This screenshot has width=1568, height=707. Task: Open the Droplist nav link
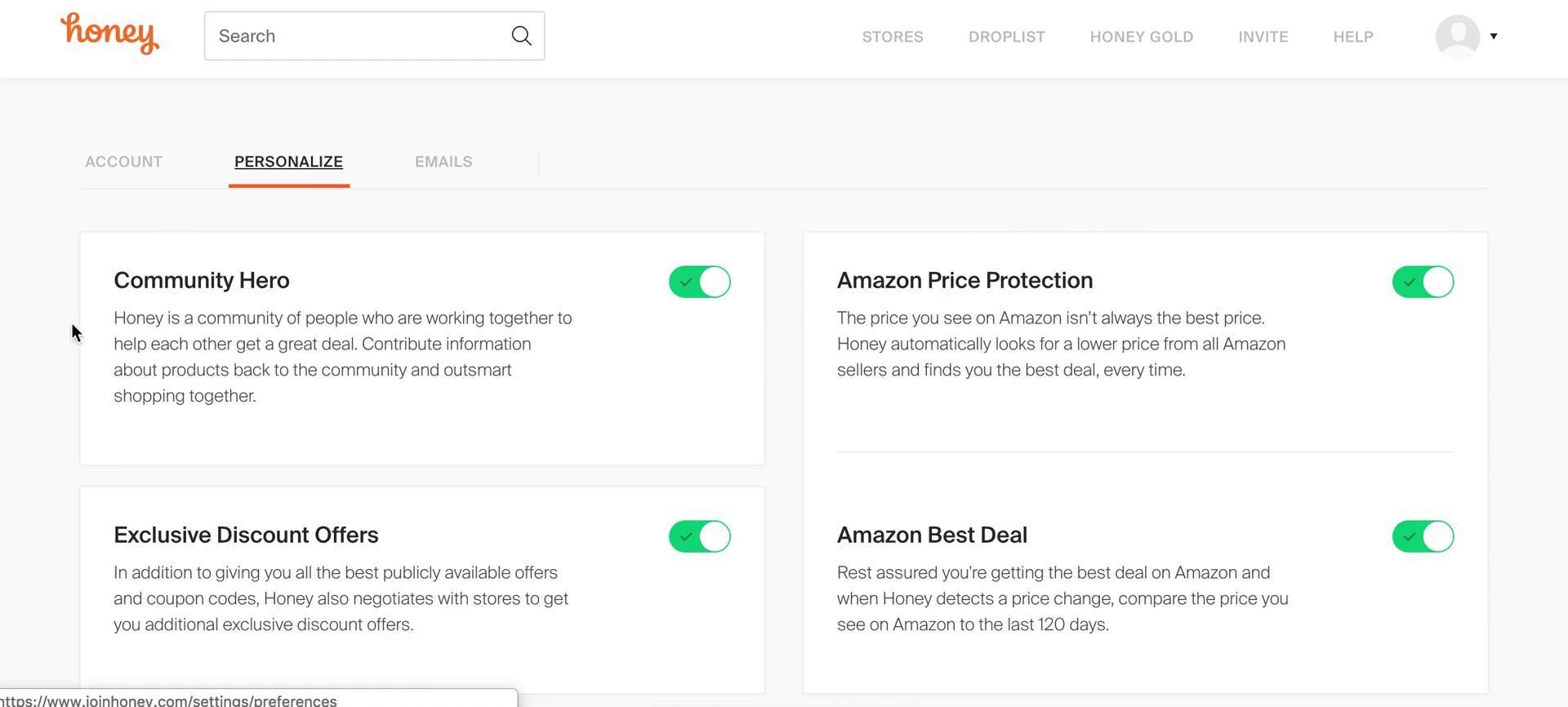point(1007,37)
